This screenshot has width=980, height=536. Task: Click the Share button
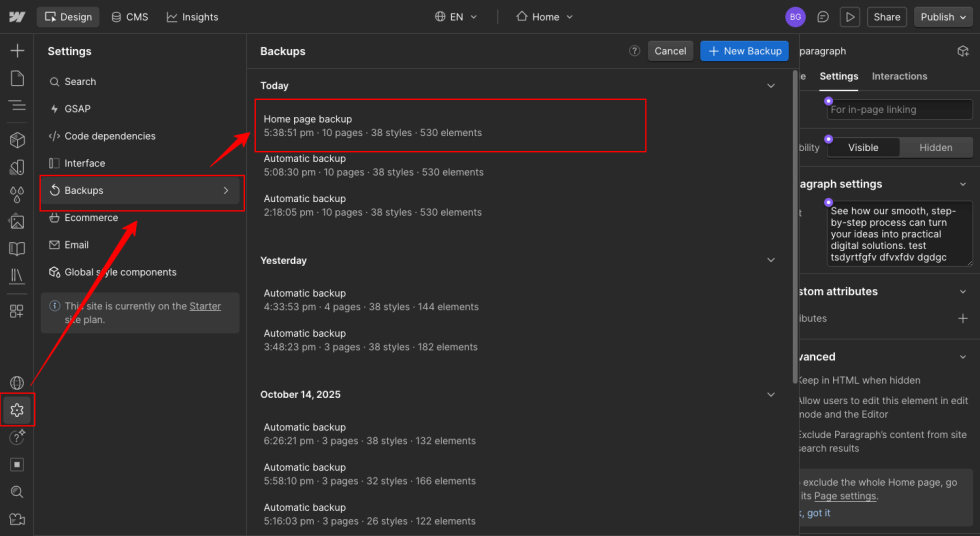886,17
